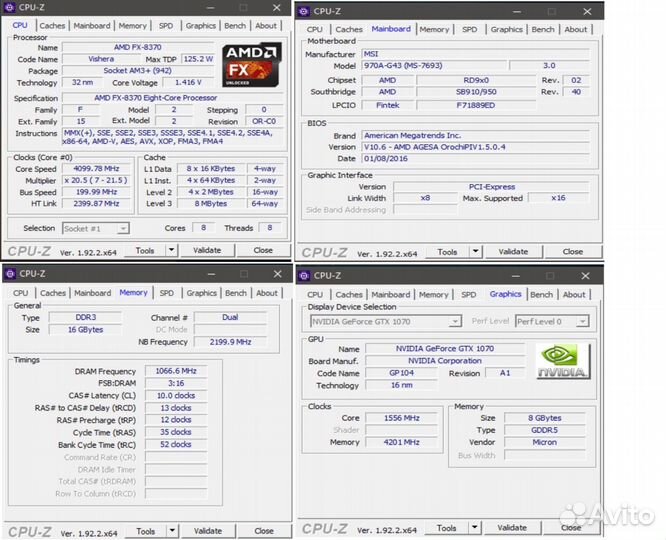
Task: Click CPU-Z app icon in Graphics window title bar
Action: [304, 276]
